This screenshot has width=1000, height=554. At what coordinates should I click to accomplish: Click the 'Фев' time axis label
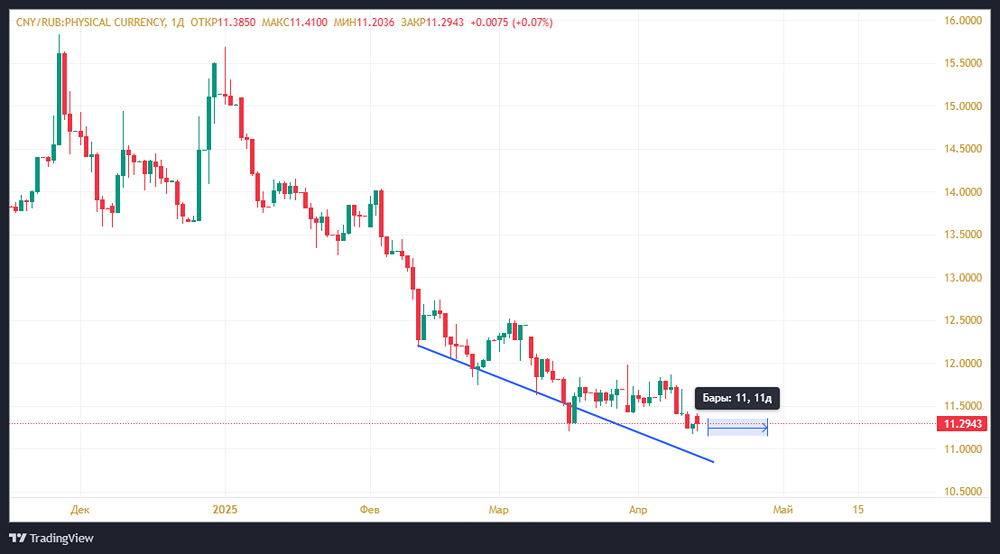tap(371, 510)
